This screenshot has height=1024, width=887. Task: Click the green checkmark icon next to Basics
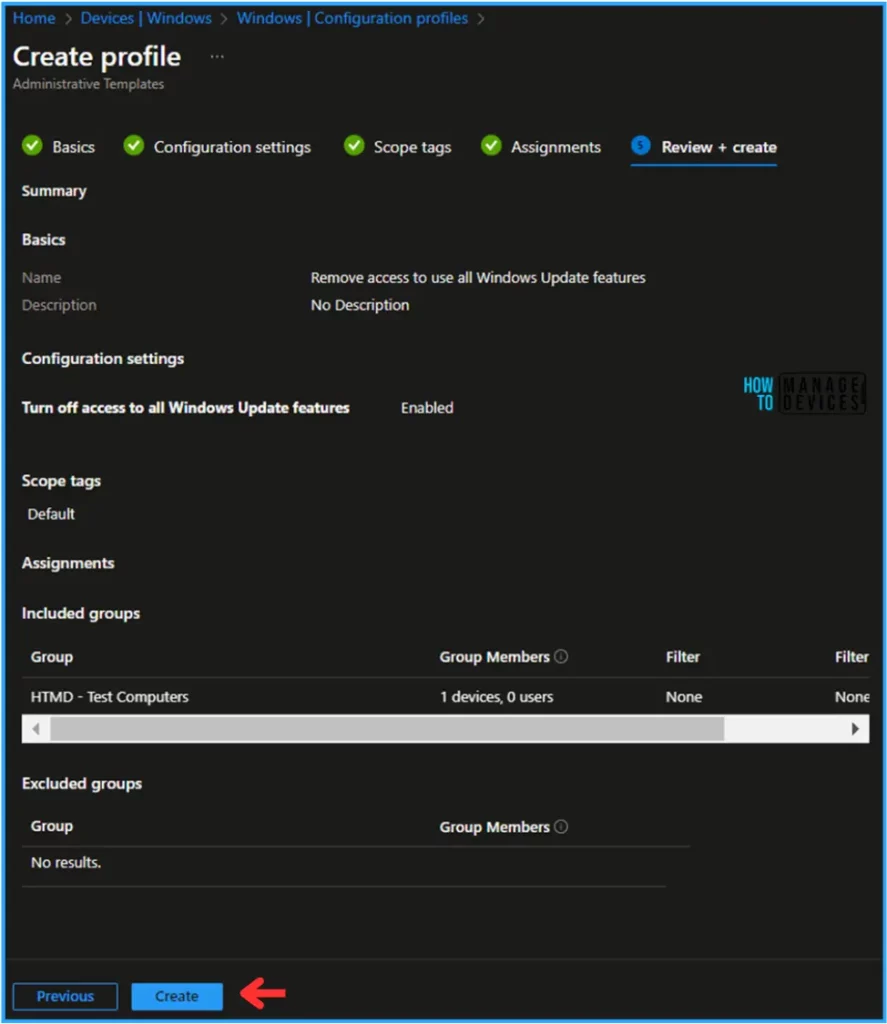[32, 145]
